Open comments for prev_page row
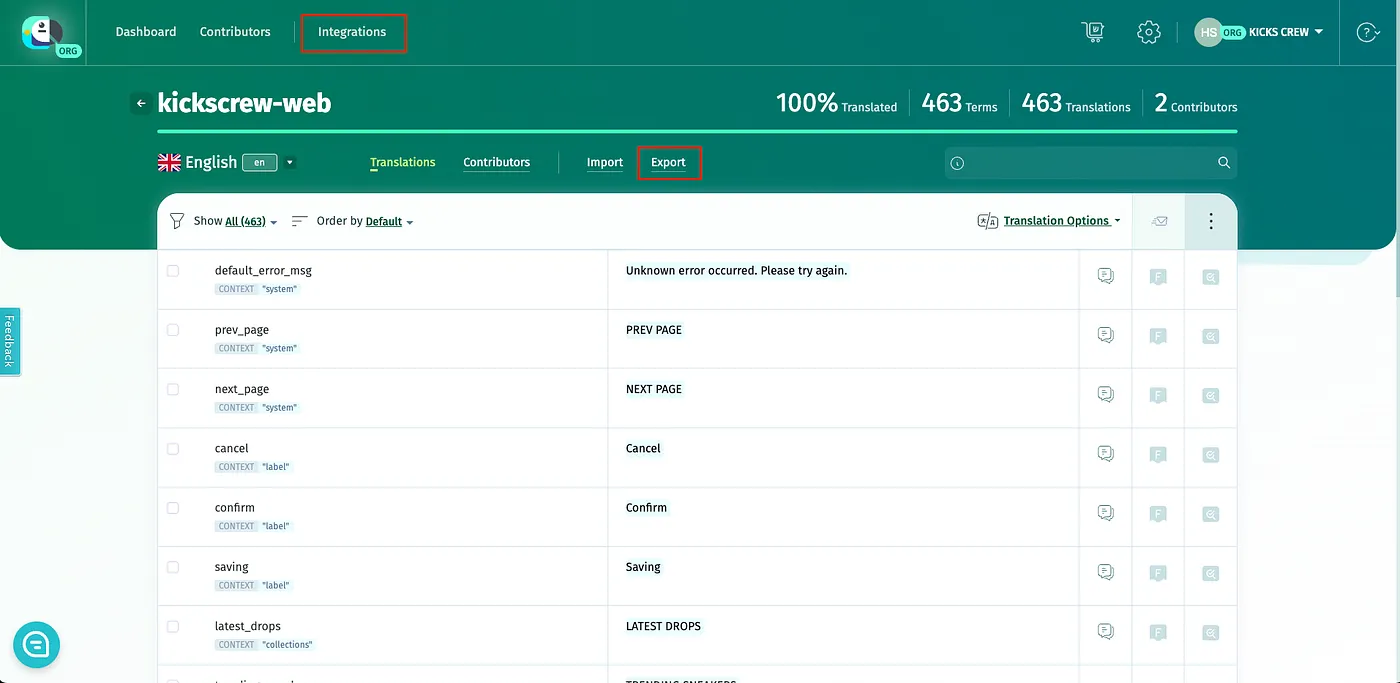The image size is (1400, 683). coord(1105,335)
